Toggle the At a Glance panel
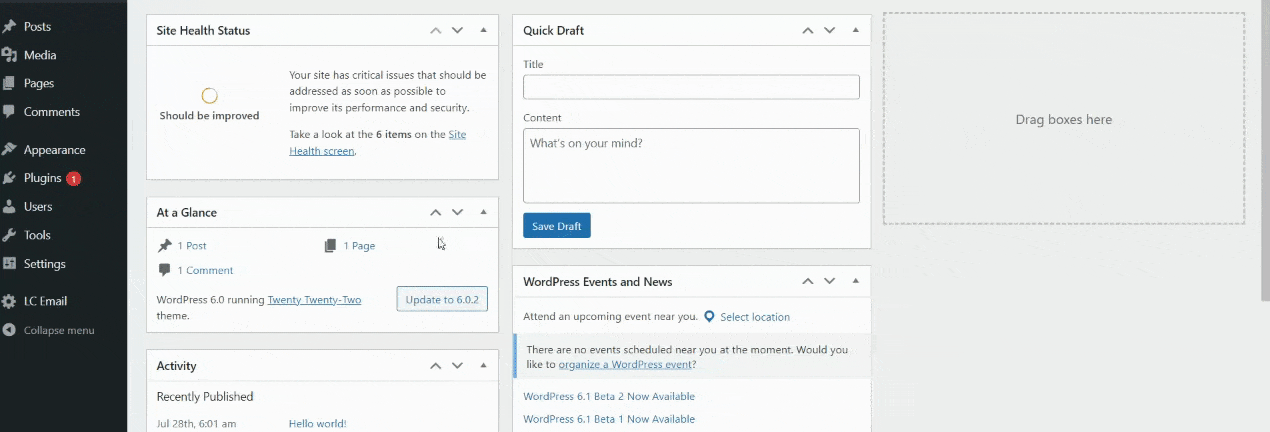Image resolution: width=1270 pixels, height=432 pixels. 483,212
